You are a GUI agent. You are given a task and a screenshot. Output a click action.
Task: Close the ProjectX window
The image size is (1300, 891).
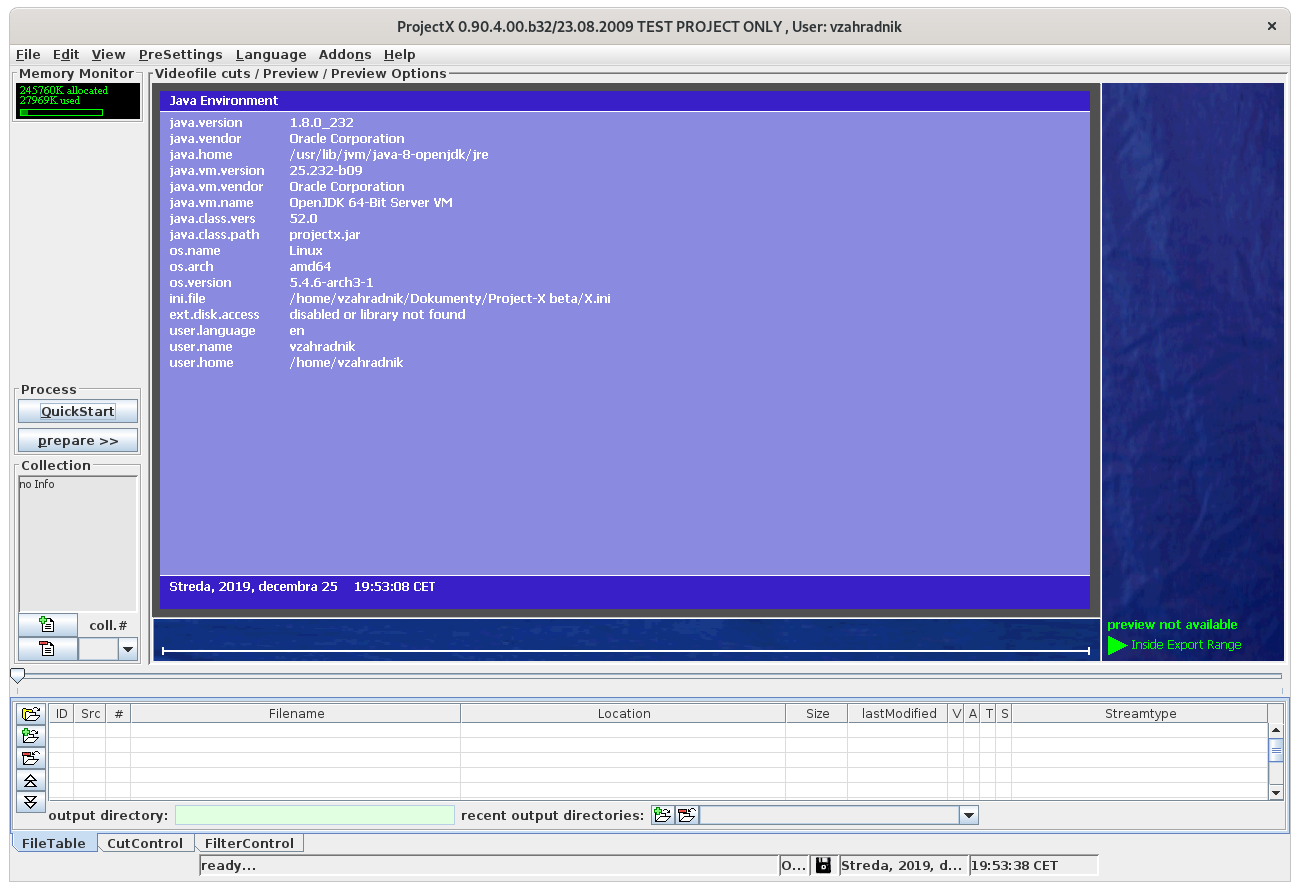(x=1272, y=27)
